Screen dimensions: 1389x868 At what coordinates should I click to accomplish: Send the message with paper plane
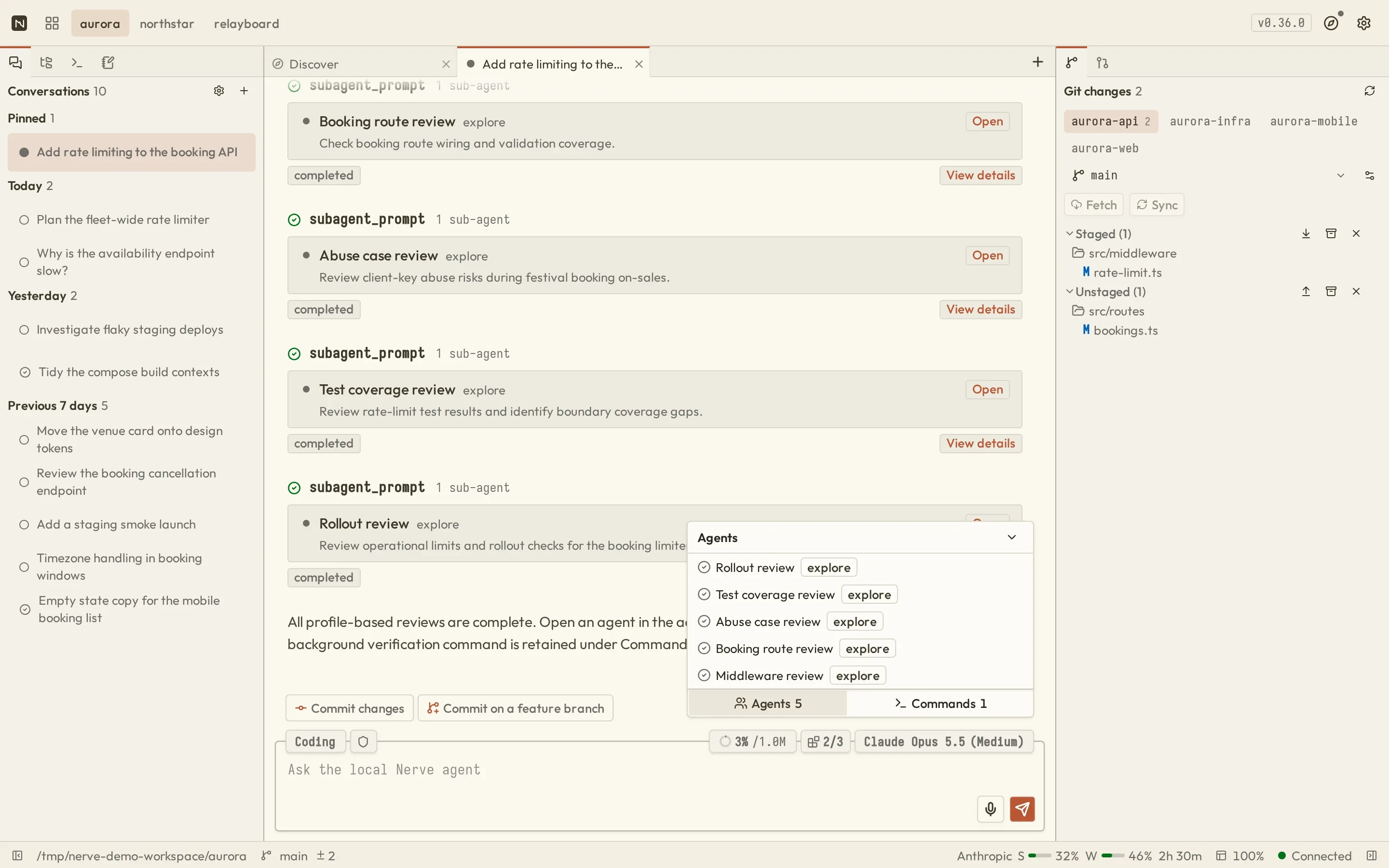(x=1022, y=809)
